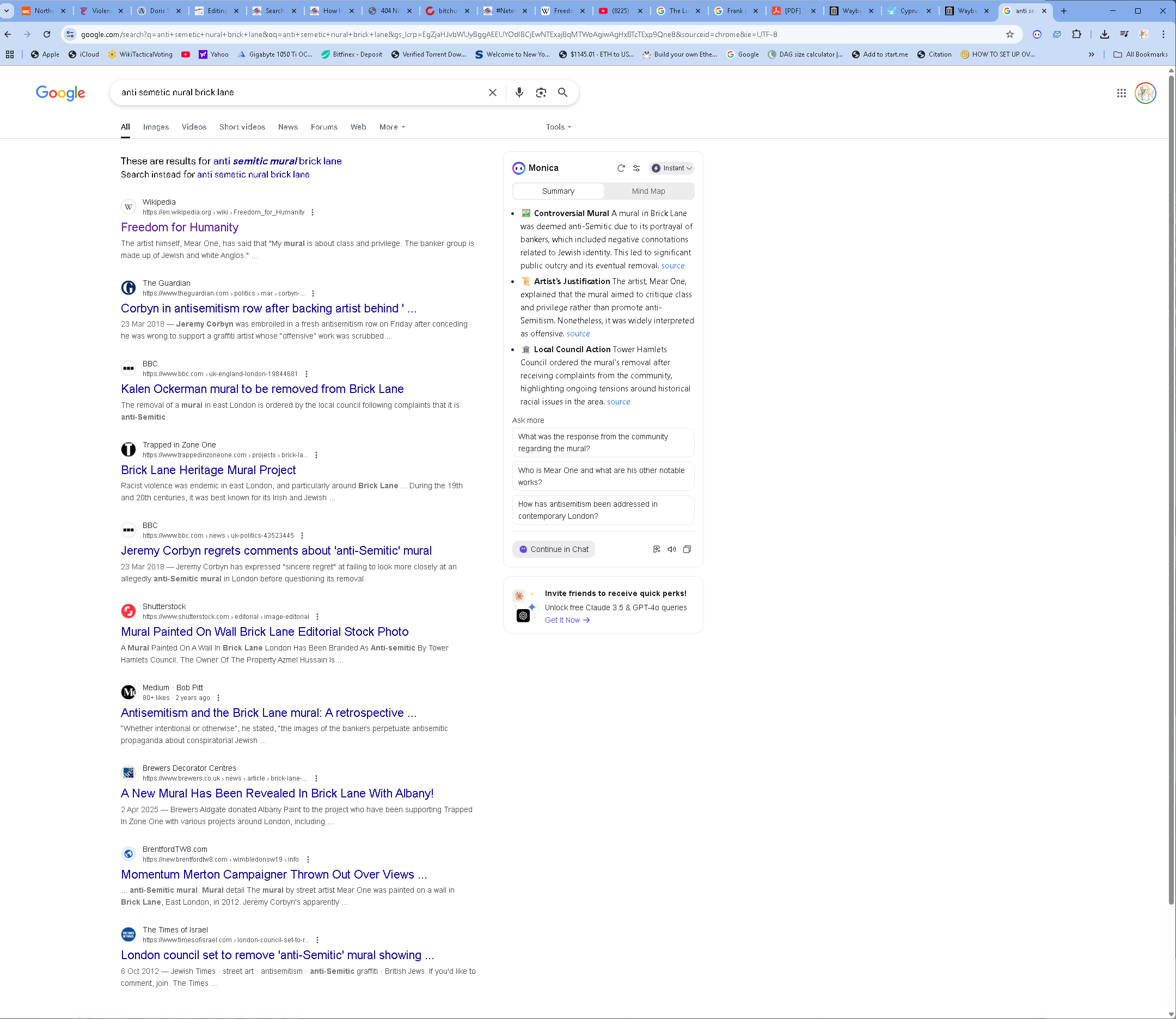The image size is (1176, 1019).
Task: Regenerate the Monica summary
Action: [x=621, y=168]
